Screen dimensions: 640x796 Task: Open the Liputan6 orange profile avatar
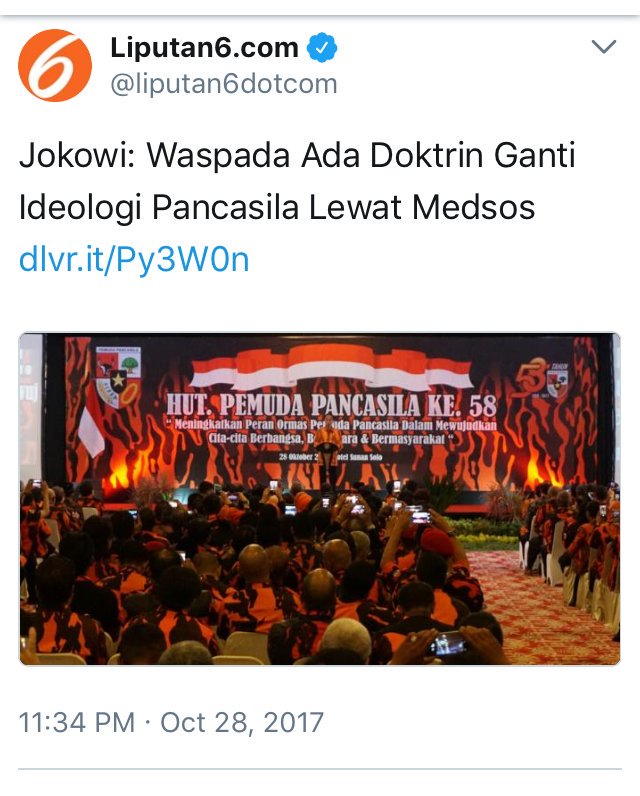55,65
